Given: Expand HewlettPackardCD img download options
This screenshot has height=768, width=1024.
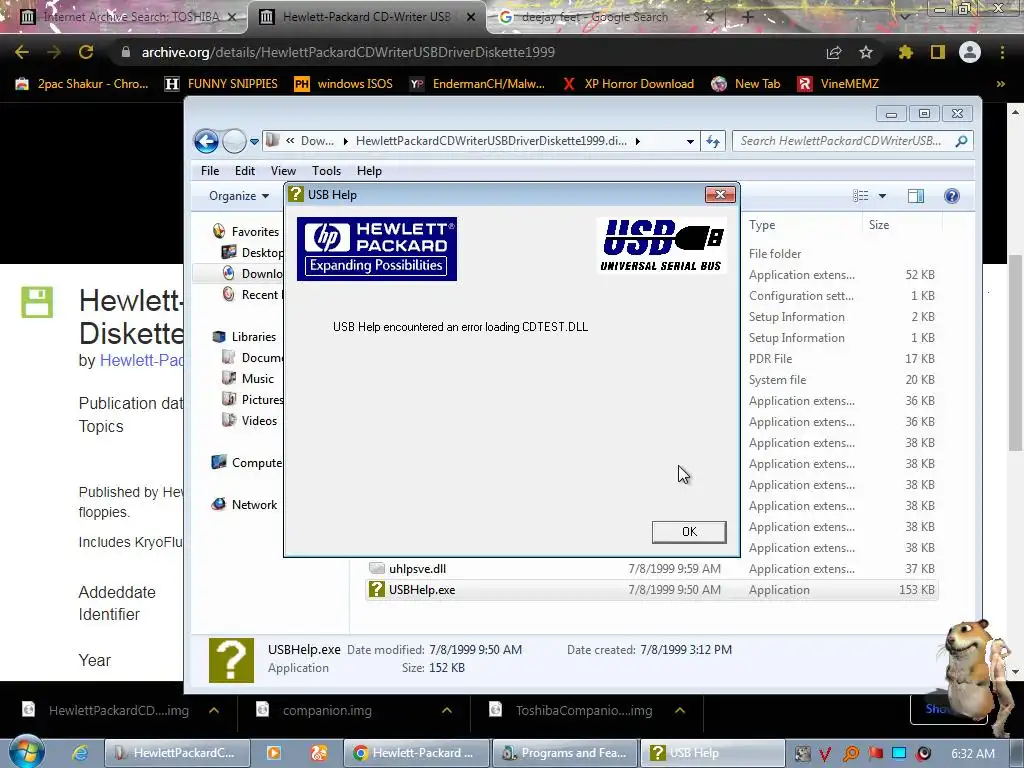Looking at the screenshot, I should [x=214, y=711].
